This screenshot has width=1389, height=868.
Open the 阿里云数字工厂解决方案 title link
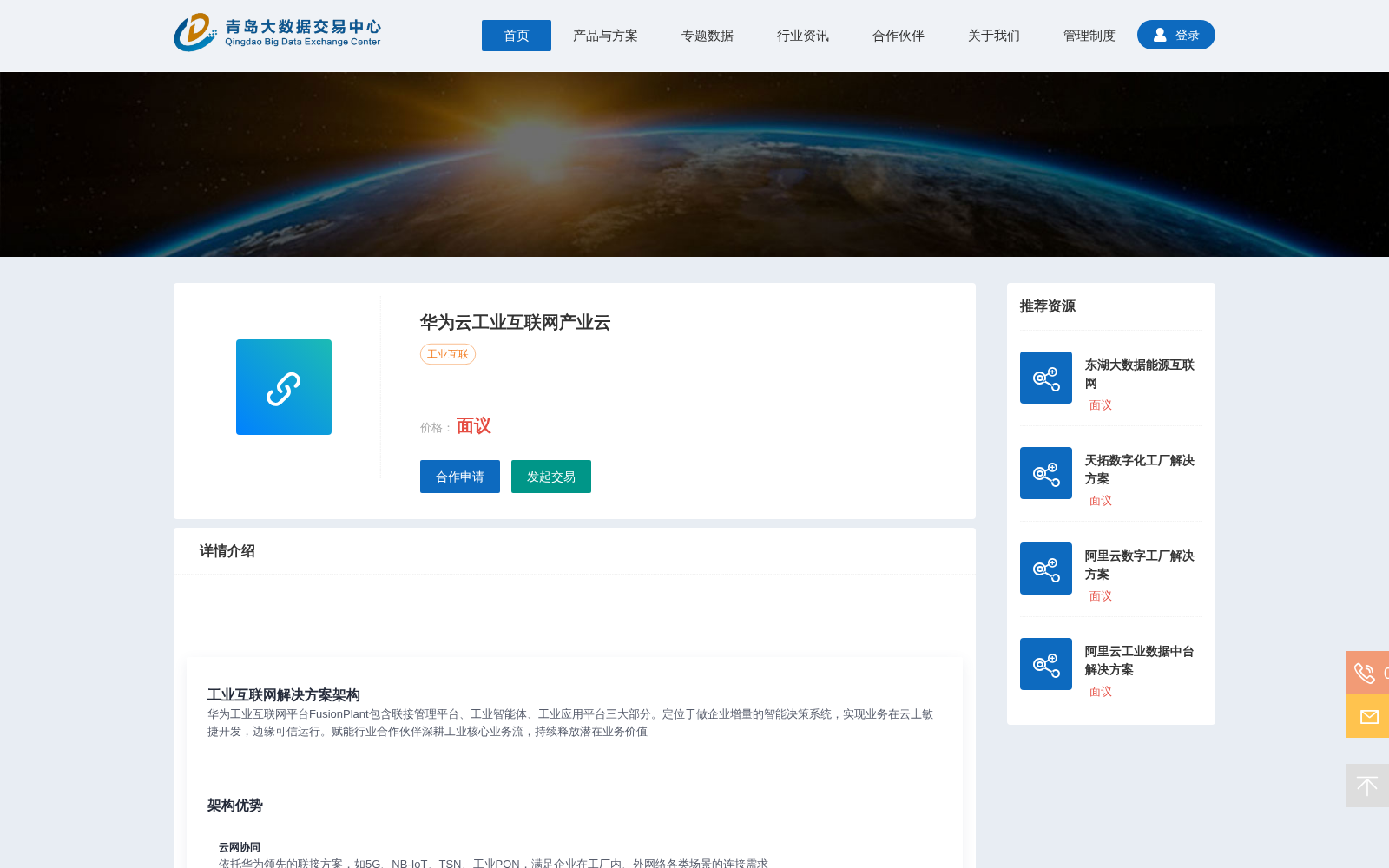(x=1139, y=565)
